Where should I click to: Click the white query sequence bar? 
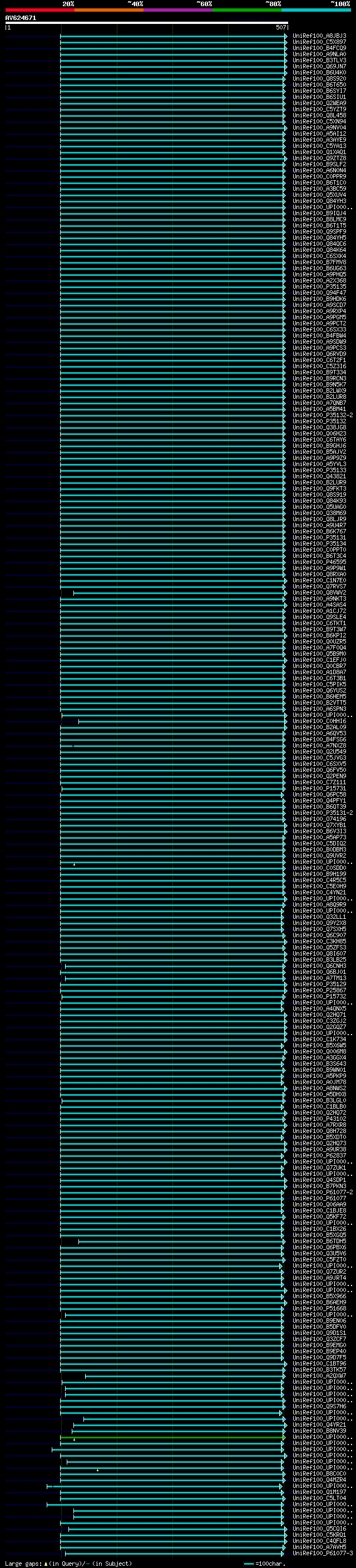point(147,22)
